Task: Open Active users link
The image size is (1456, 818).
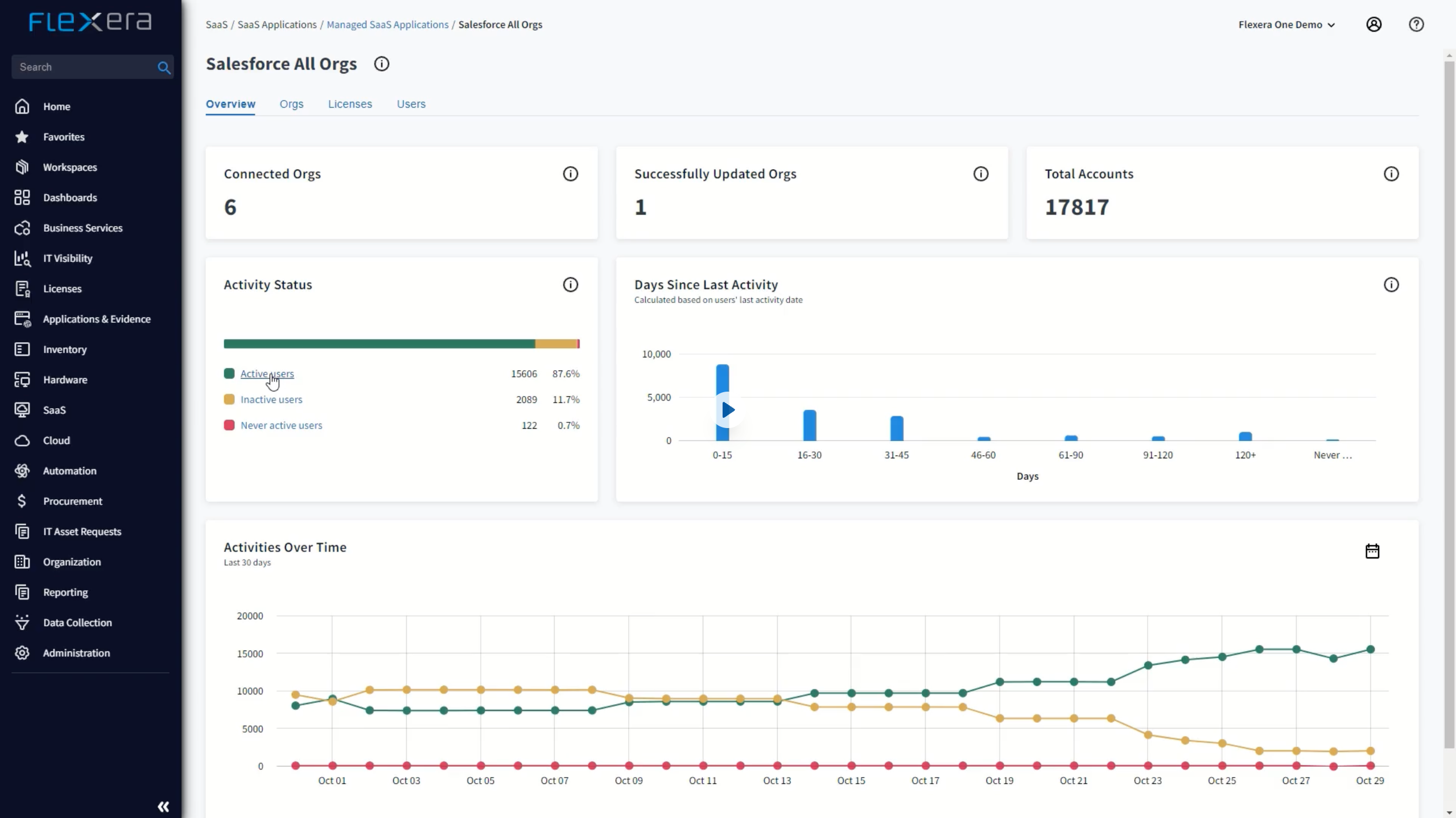Action: tap(267, 374)
